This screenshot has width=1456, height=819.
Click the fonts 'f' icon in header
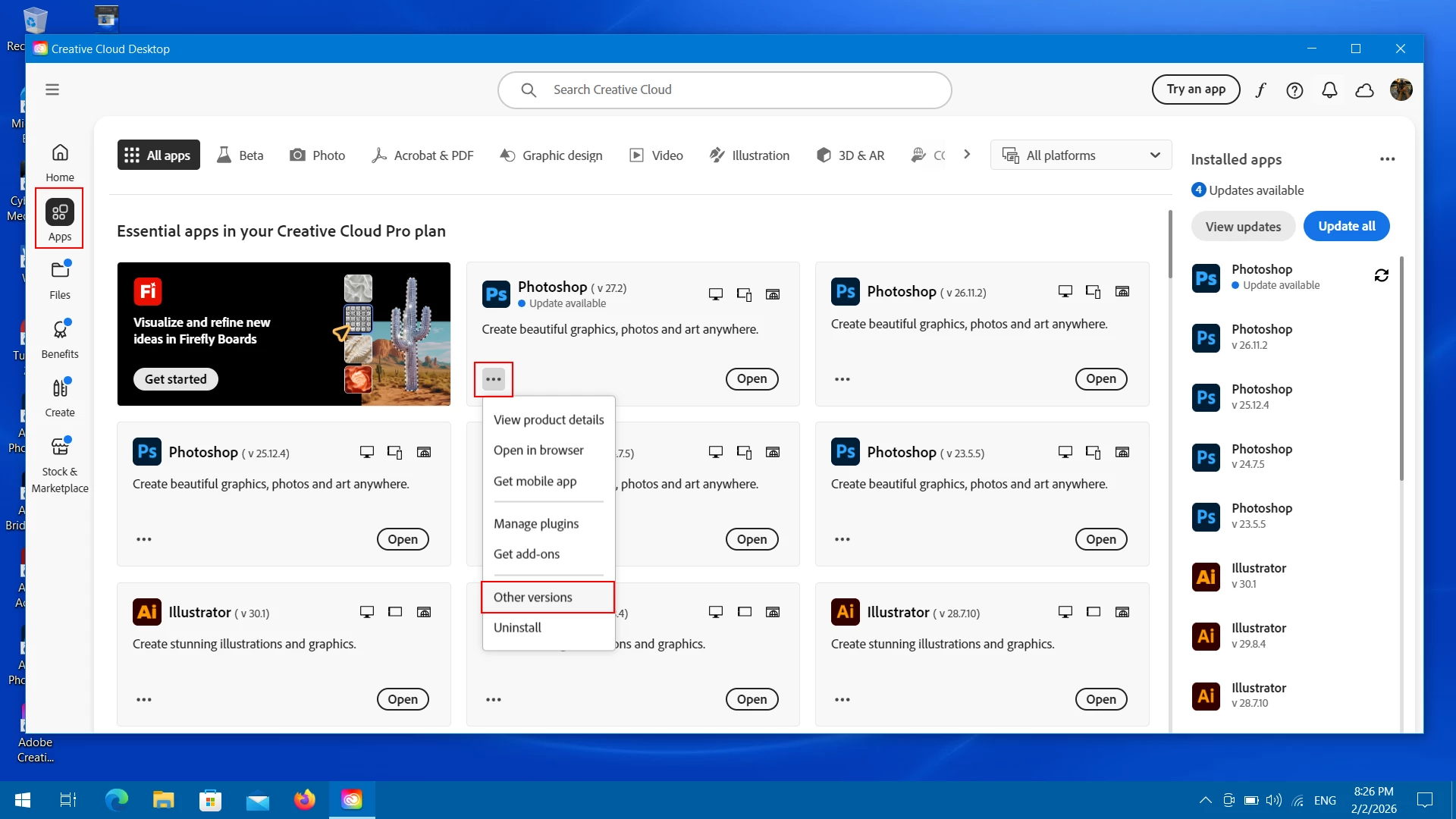(x=1260, y=90)
